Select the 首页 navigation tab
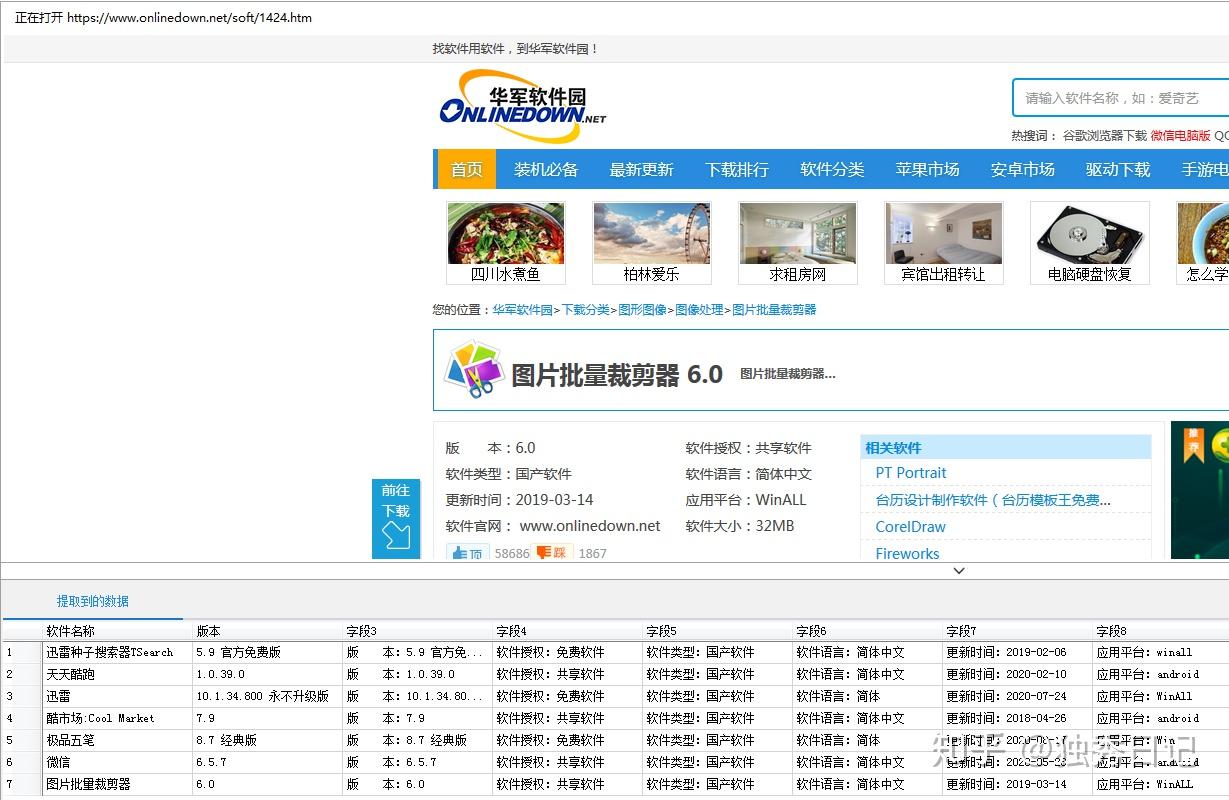 pos(466,170)
